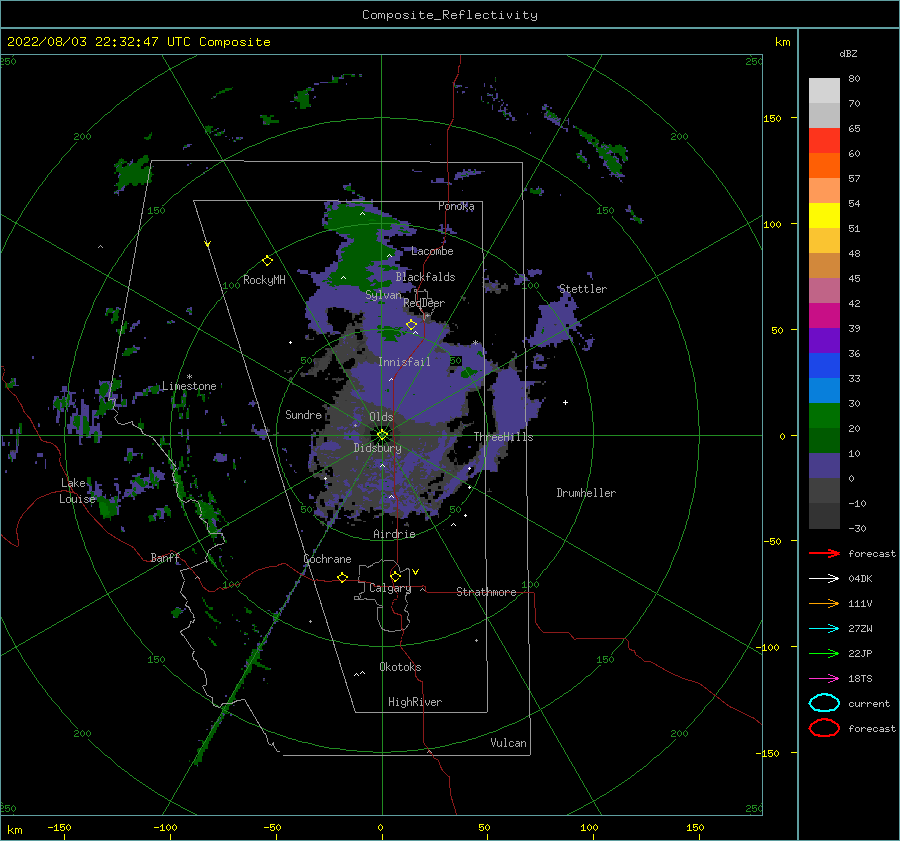Screen dimensions: 900x841
Task: Click the Vulcan town label
Action: (508, 743)
